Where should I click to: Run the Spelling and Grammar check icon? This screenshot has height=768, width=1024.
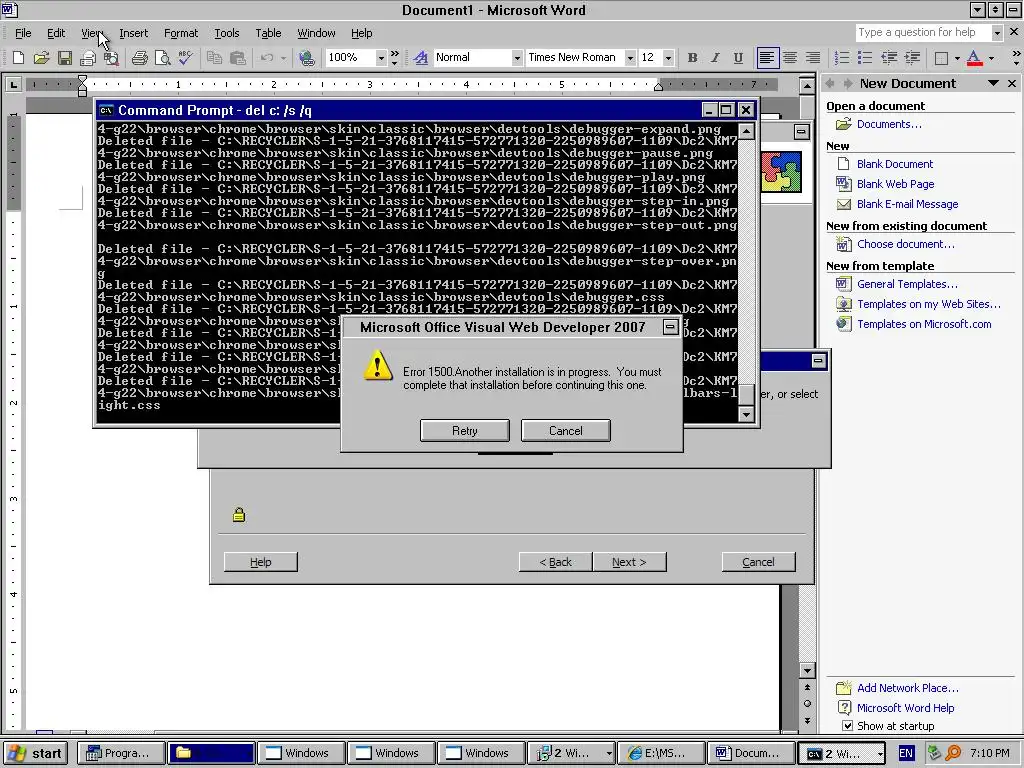185,57
